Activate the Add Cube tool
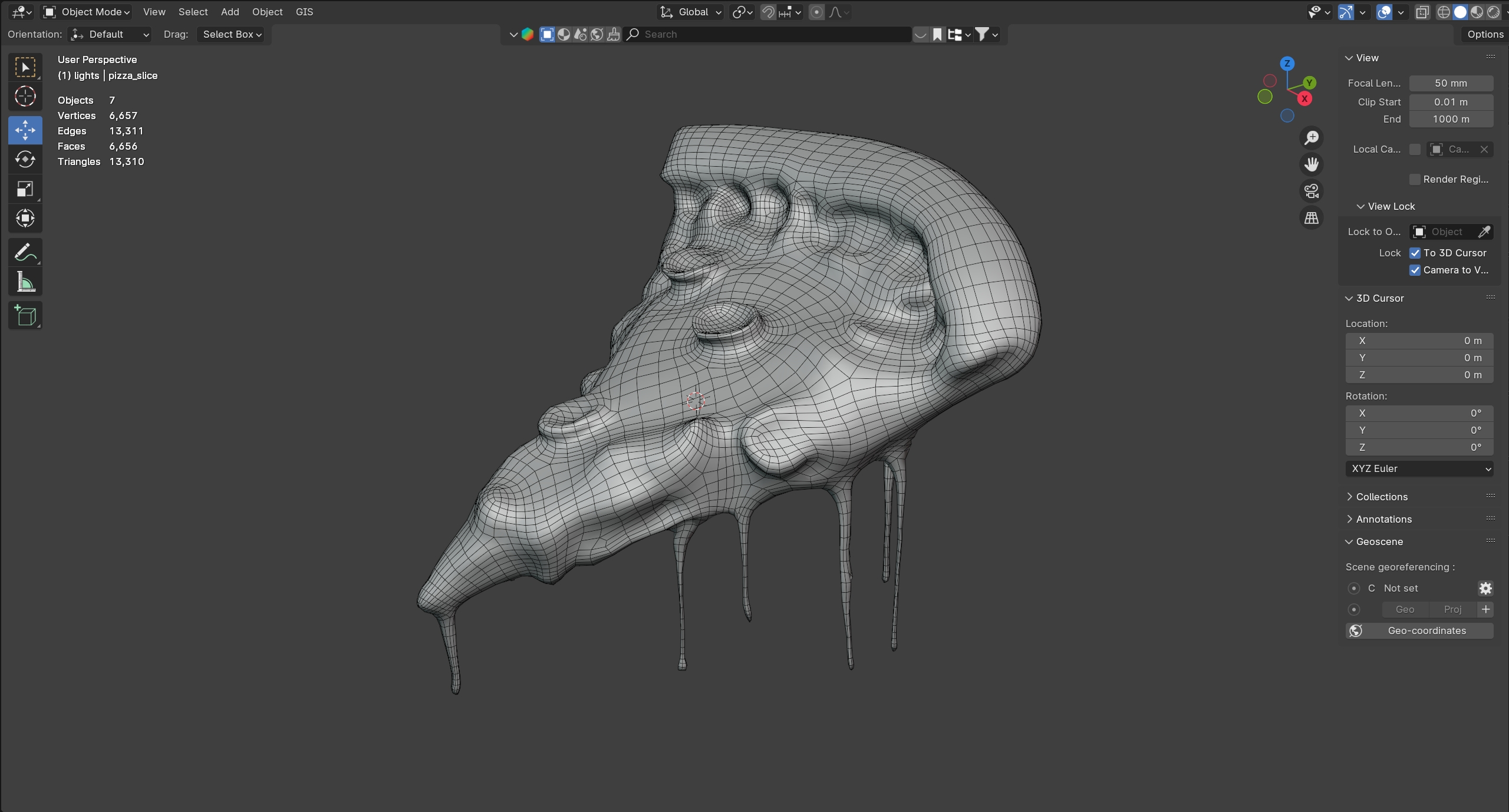 click(25, 316)
